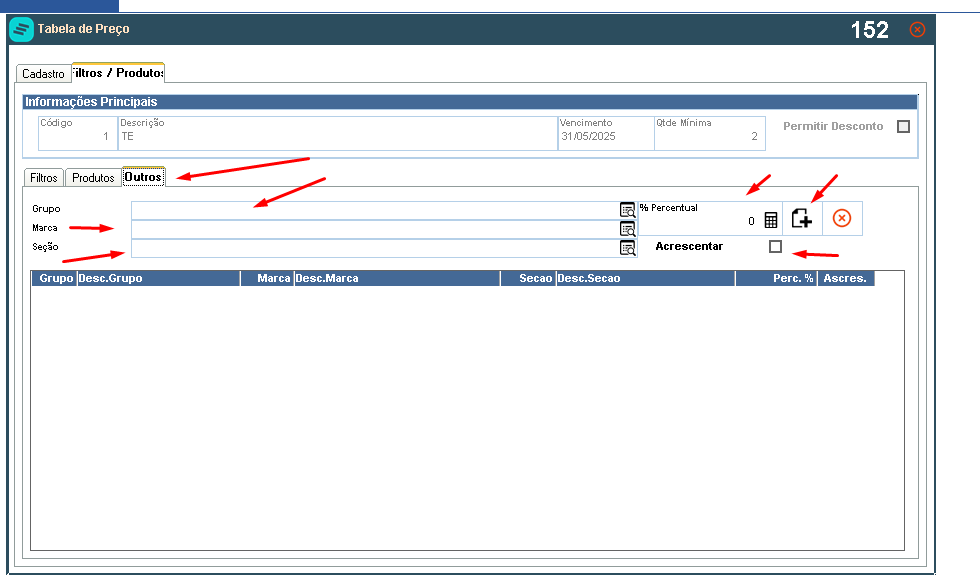Switch to the Cadastro tab

tap(44, 74)
